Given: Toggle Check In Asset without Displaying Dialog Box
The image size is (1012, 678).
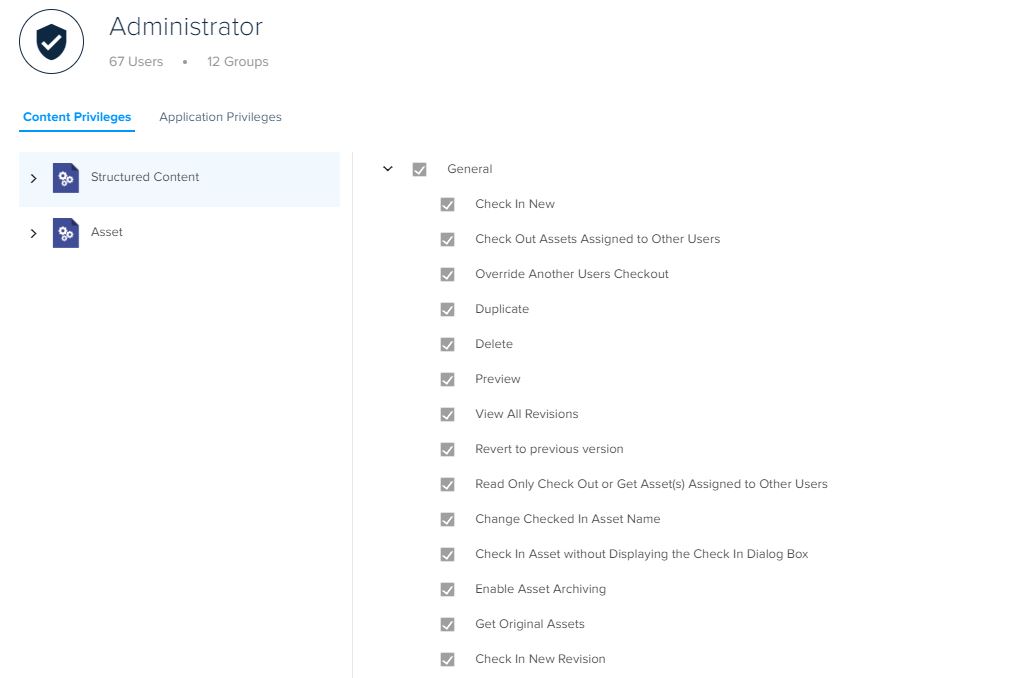Looking at the screenshot, I should coord(447,554).
